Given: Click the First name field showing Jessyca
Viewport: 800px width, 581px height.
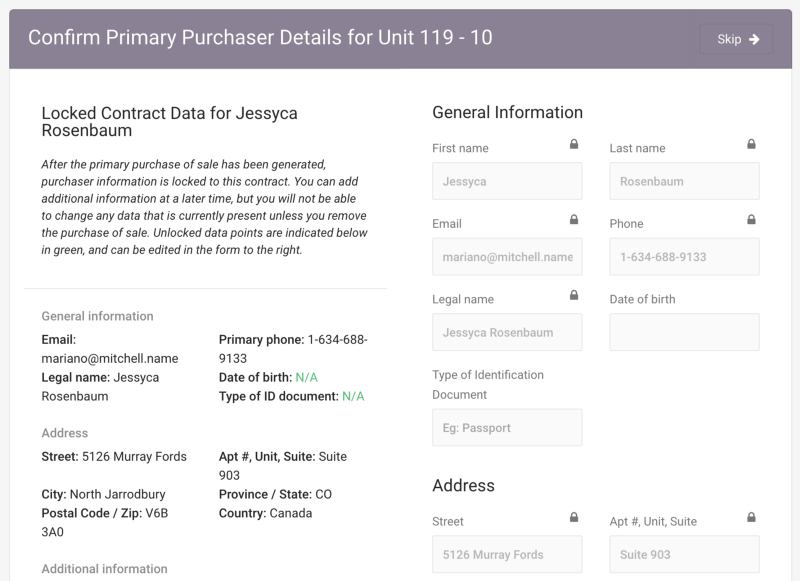Looking at the screenshot, I should pos(507,182).
